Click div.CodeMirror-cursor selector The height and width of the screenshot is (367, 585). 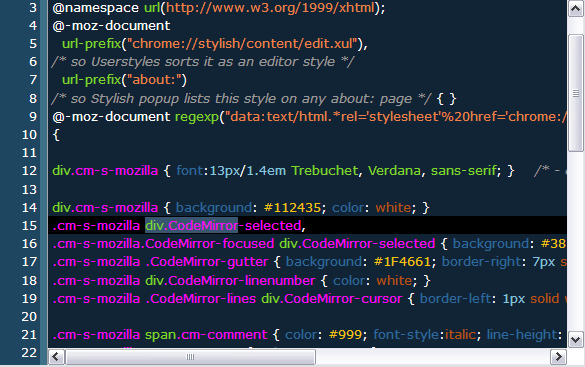pyautogui.click(x=332, y=299)
